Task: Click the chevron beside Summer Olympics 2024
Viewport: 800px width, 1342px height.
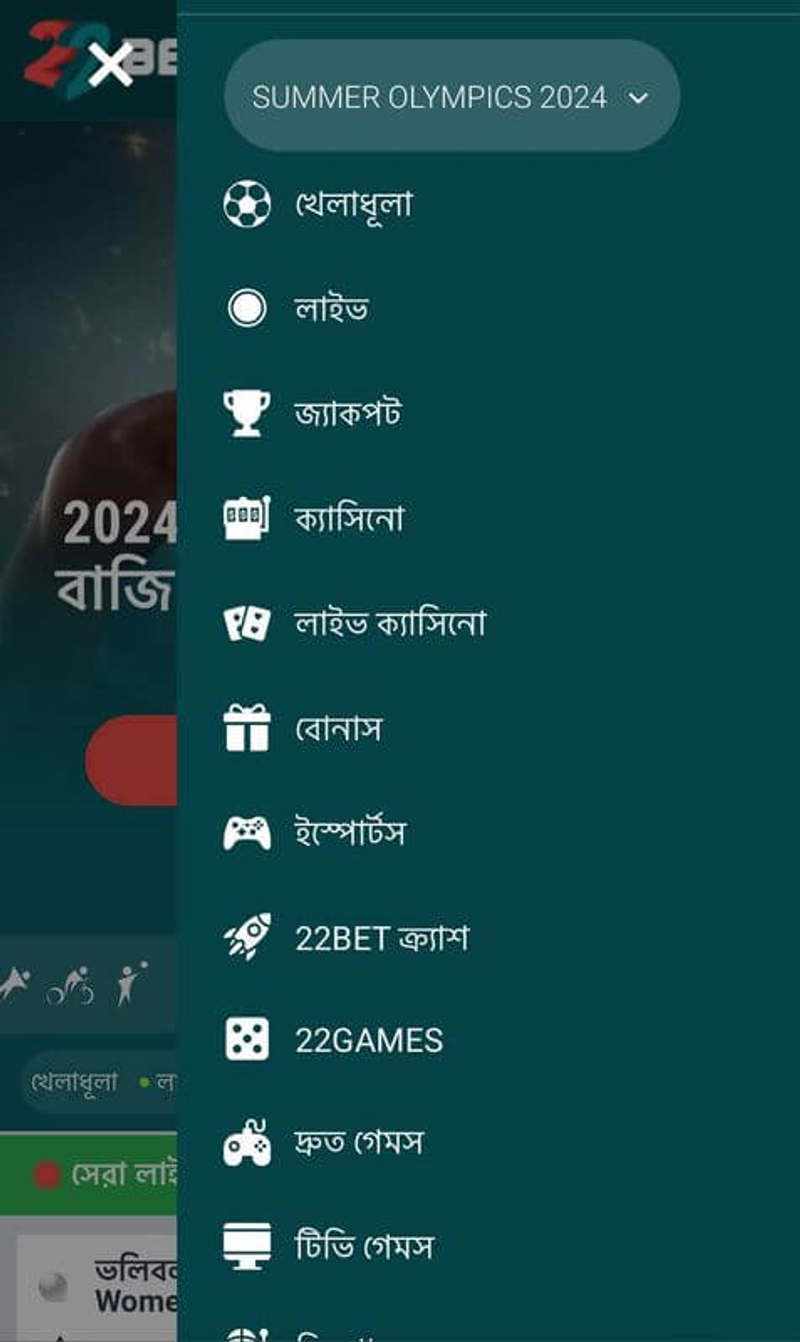Action: tap(637, 98)
